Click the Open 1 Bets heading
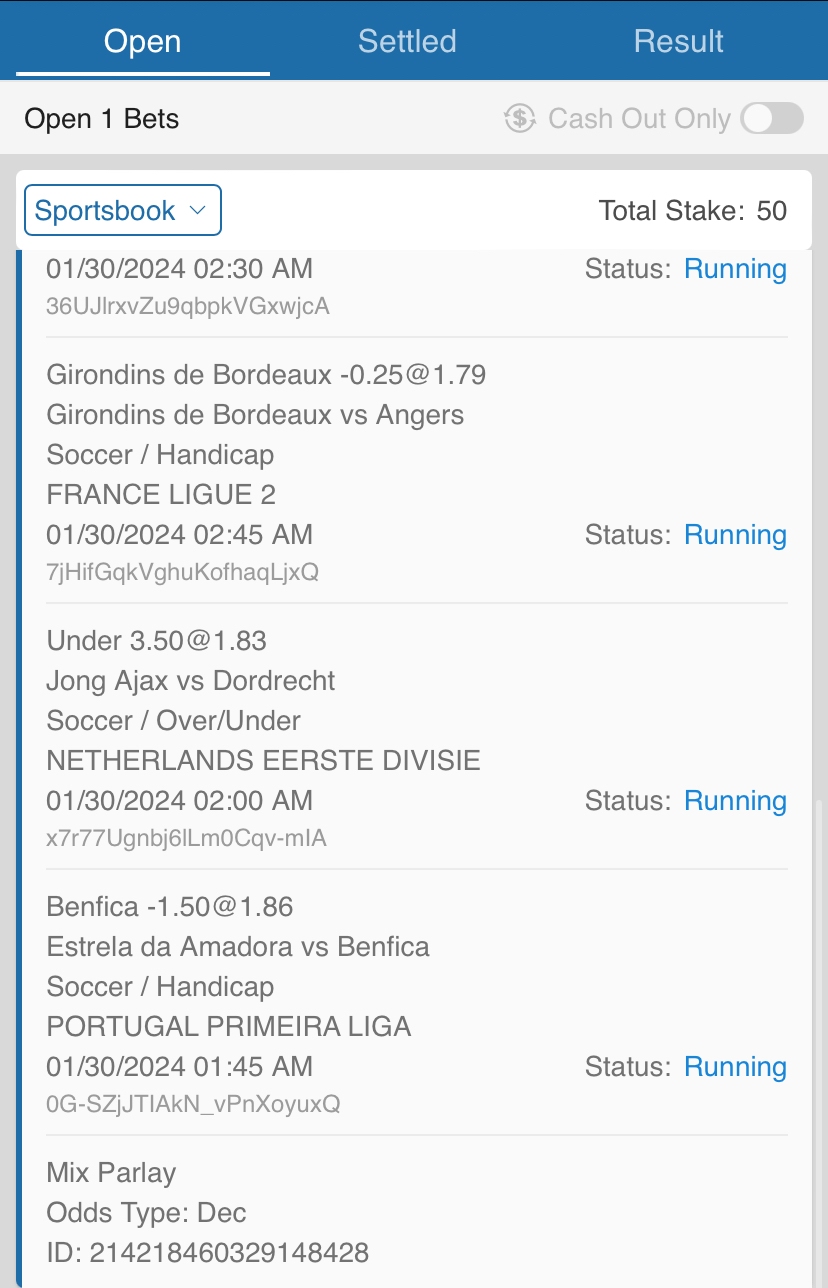 tap(102, 119)
